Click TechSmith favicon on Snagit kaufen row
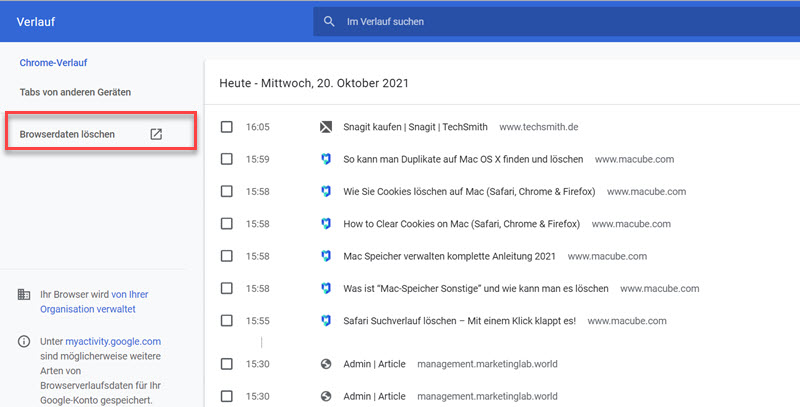This screenshot has height=407, width=800. 326,127
